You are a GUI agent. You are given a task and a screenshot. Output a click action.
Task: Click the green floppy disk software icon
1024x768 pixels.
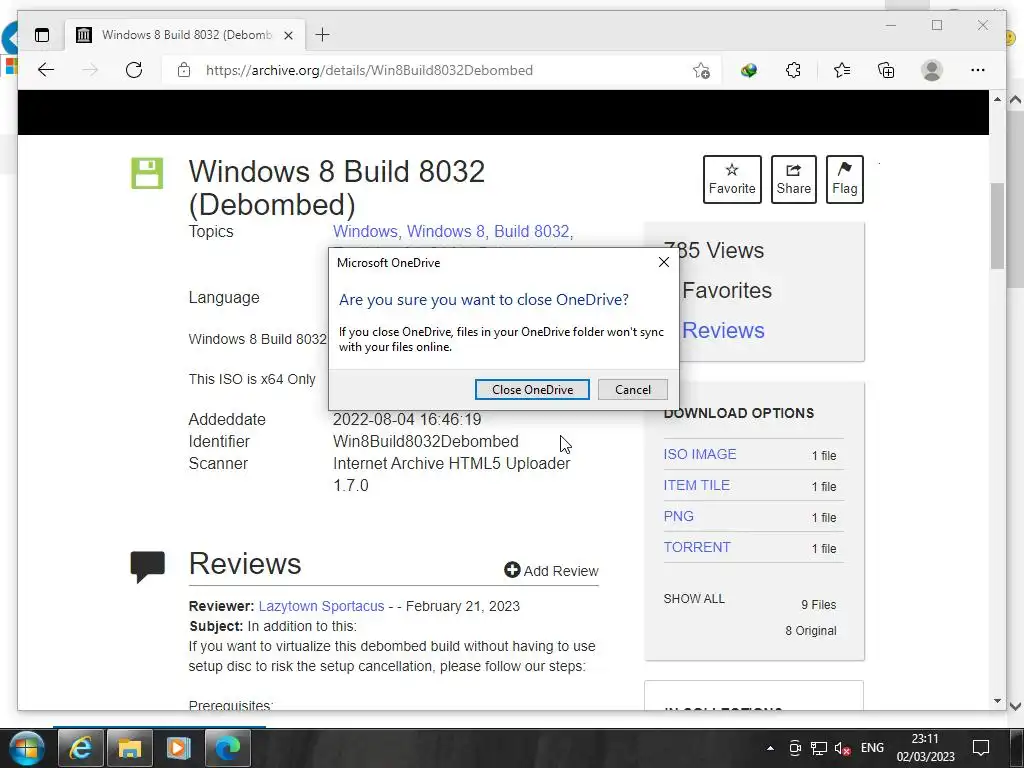point(147,173)
